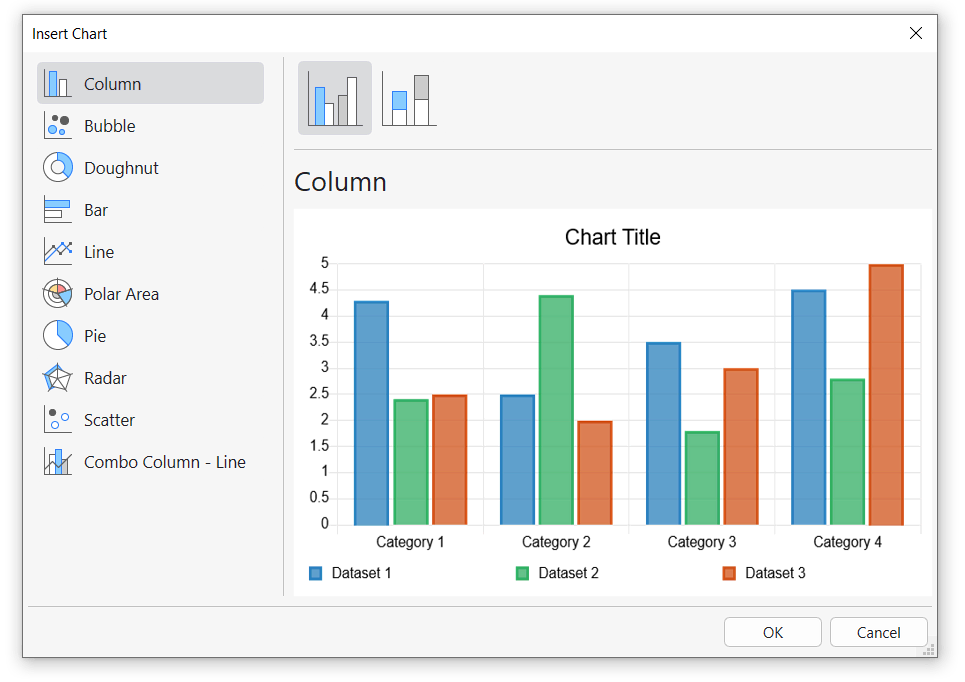Viewport: 965px width, 682px height.
Task: Click the Line chart icon
Action: pyautogui.click(x=57, y=252)
